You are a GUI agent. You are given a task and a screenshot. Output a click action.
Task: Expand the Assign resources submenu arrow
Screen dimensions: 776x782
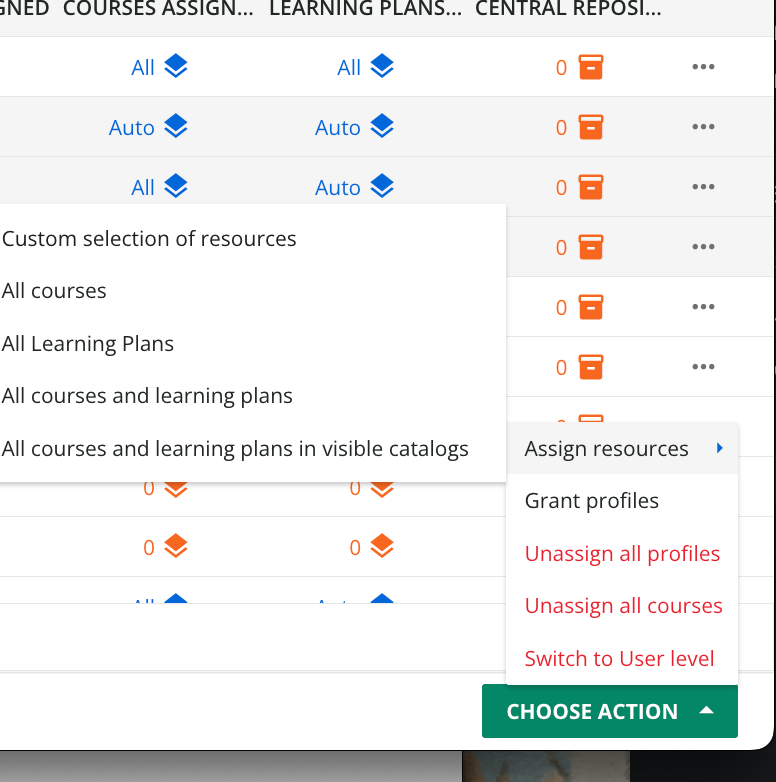(720, 449)
